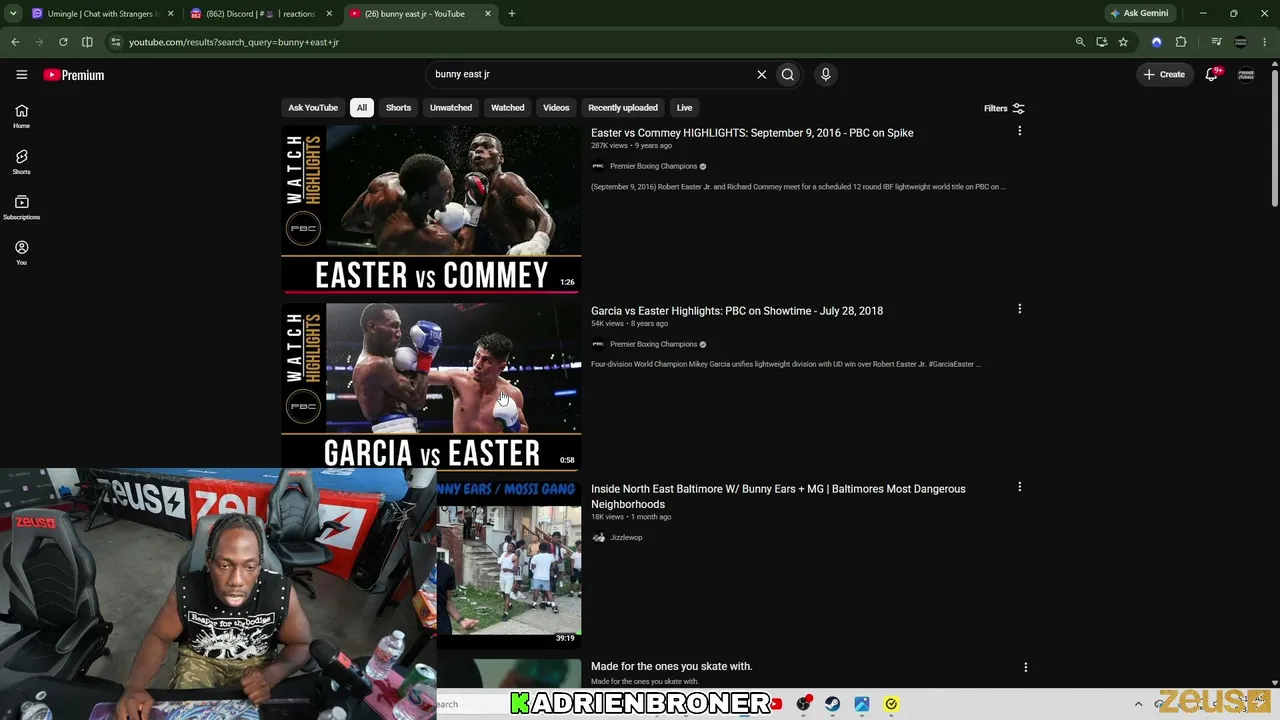The image size is (1280, 720).
Task: Clear the YouTube search query
Action: click(x=761, y=74)
